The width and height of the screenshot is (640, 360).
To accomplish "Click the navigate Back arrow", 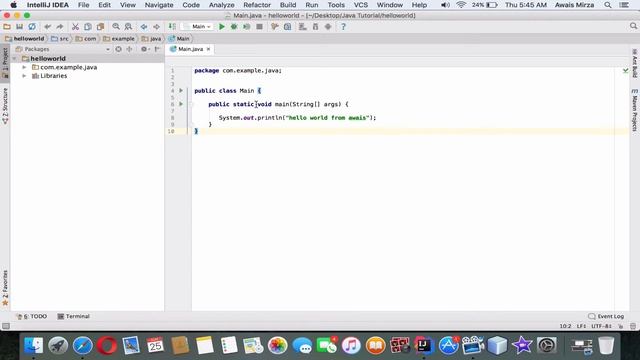I will click(144, 27).
